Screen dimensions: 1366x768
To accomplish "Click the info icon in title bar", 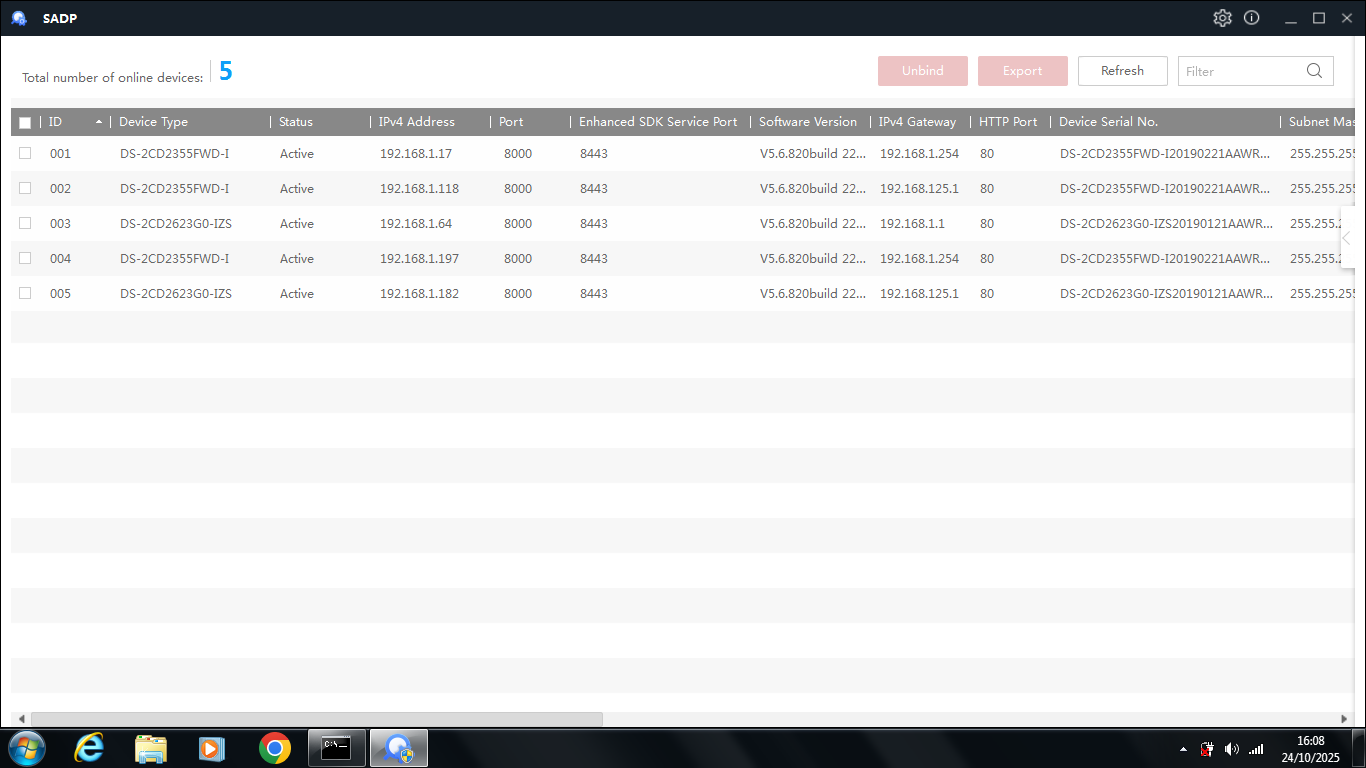I will 1251,18.
